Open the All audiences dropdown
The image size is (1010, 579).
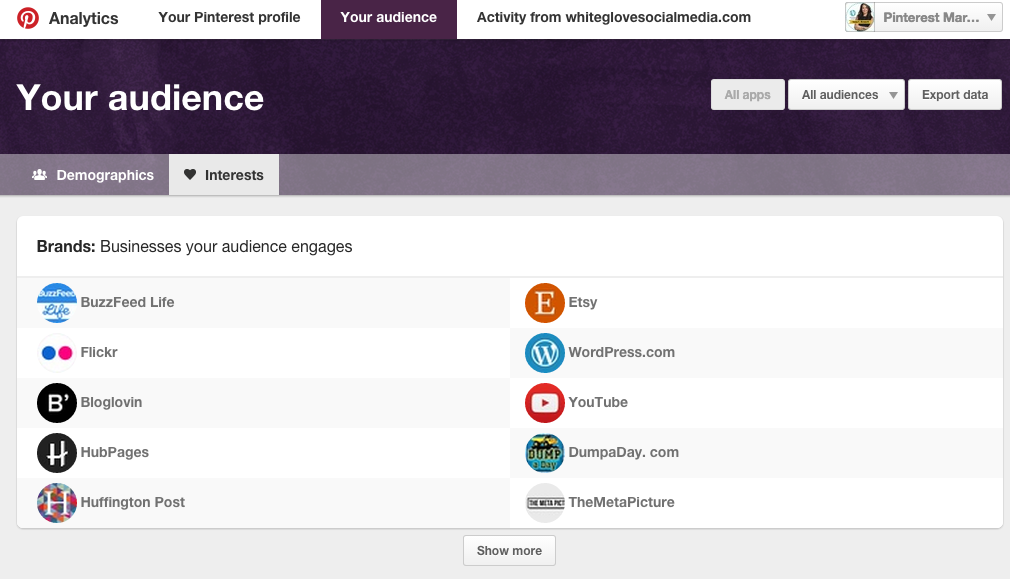[x=846, y=95]
